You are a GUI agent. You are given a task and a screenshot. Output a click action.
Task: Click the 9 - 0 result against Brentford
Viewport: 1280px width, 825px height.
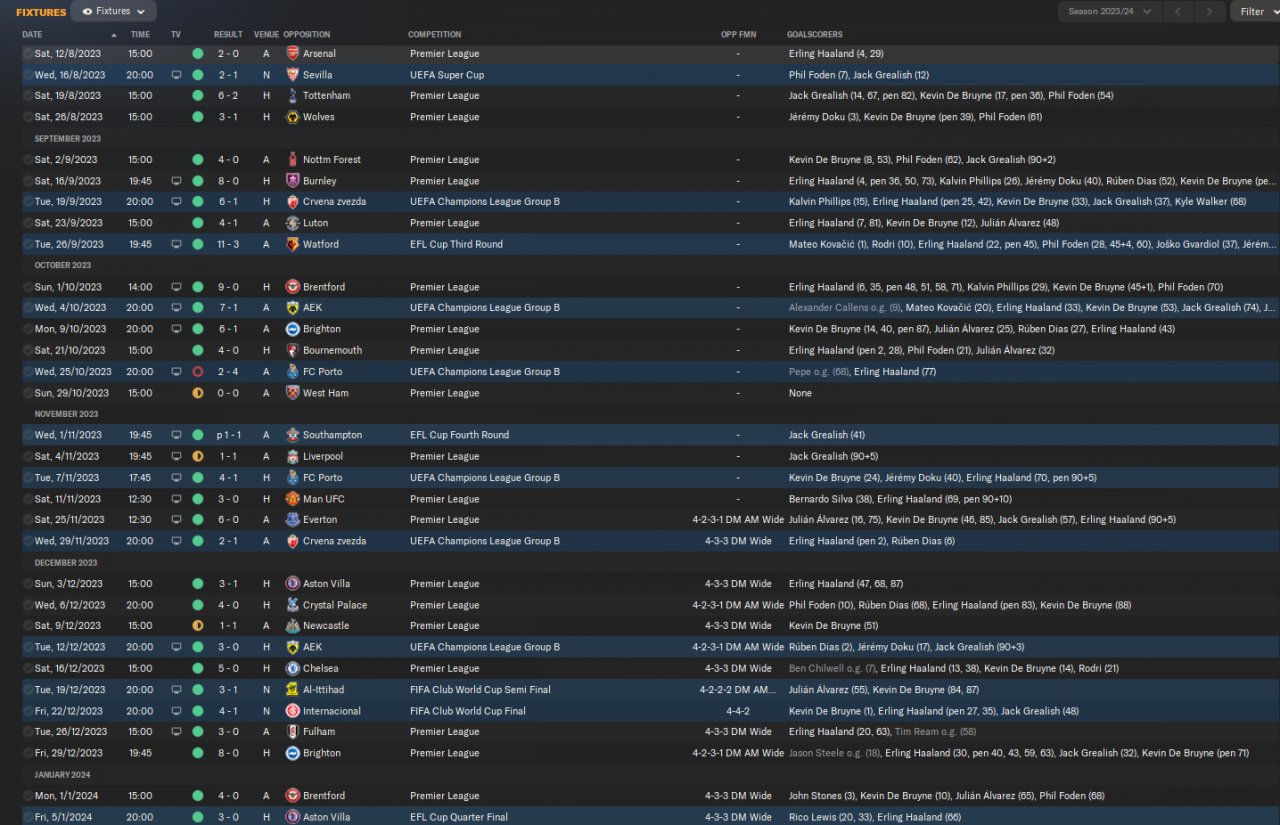pos(228,287)
